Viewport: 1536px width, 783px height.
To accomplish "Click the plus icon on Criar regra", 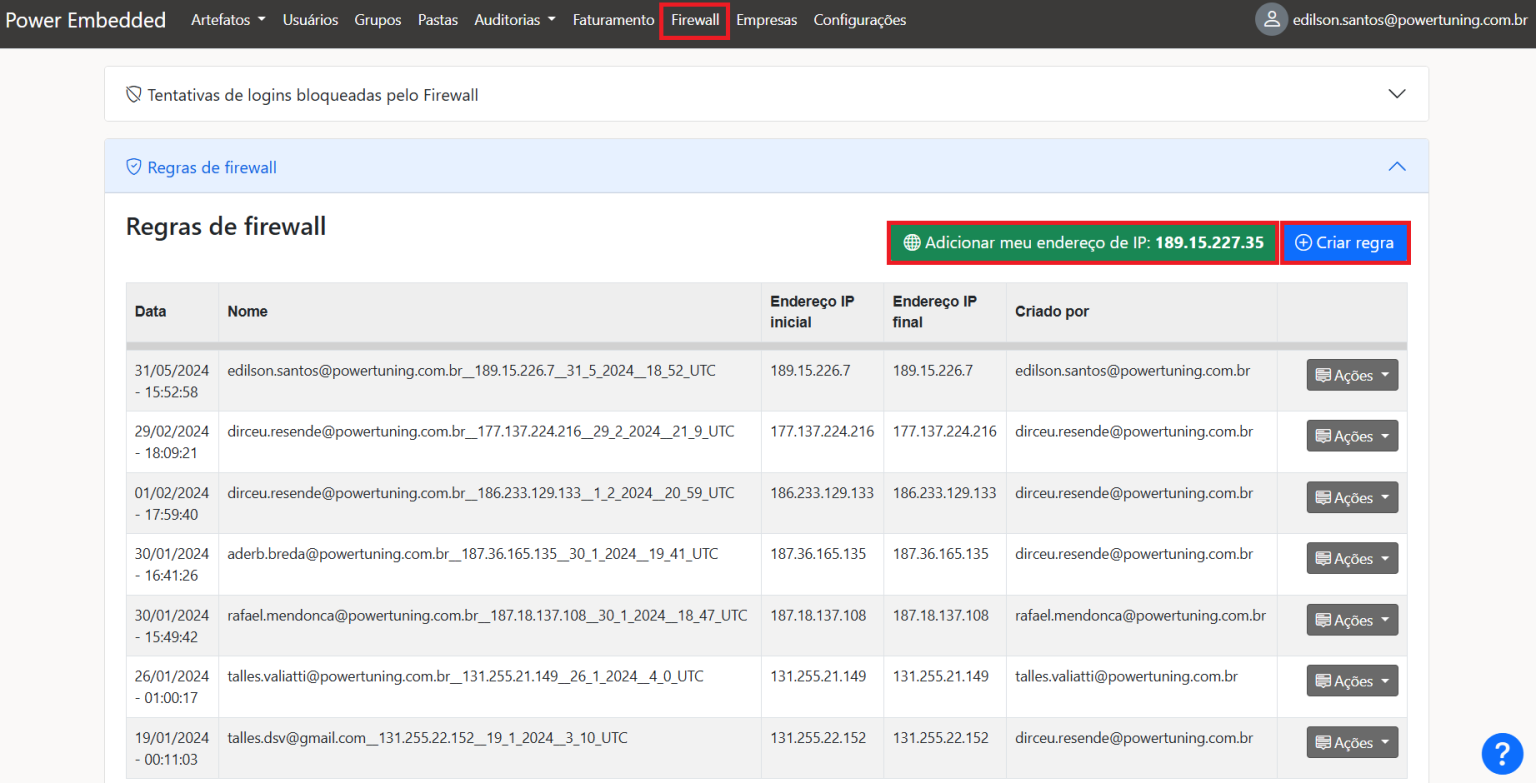I will 1303,243.
